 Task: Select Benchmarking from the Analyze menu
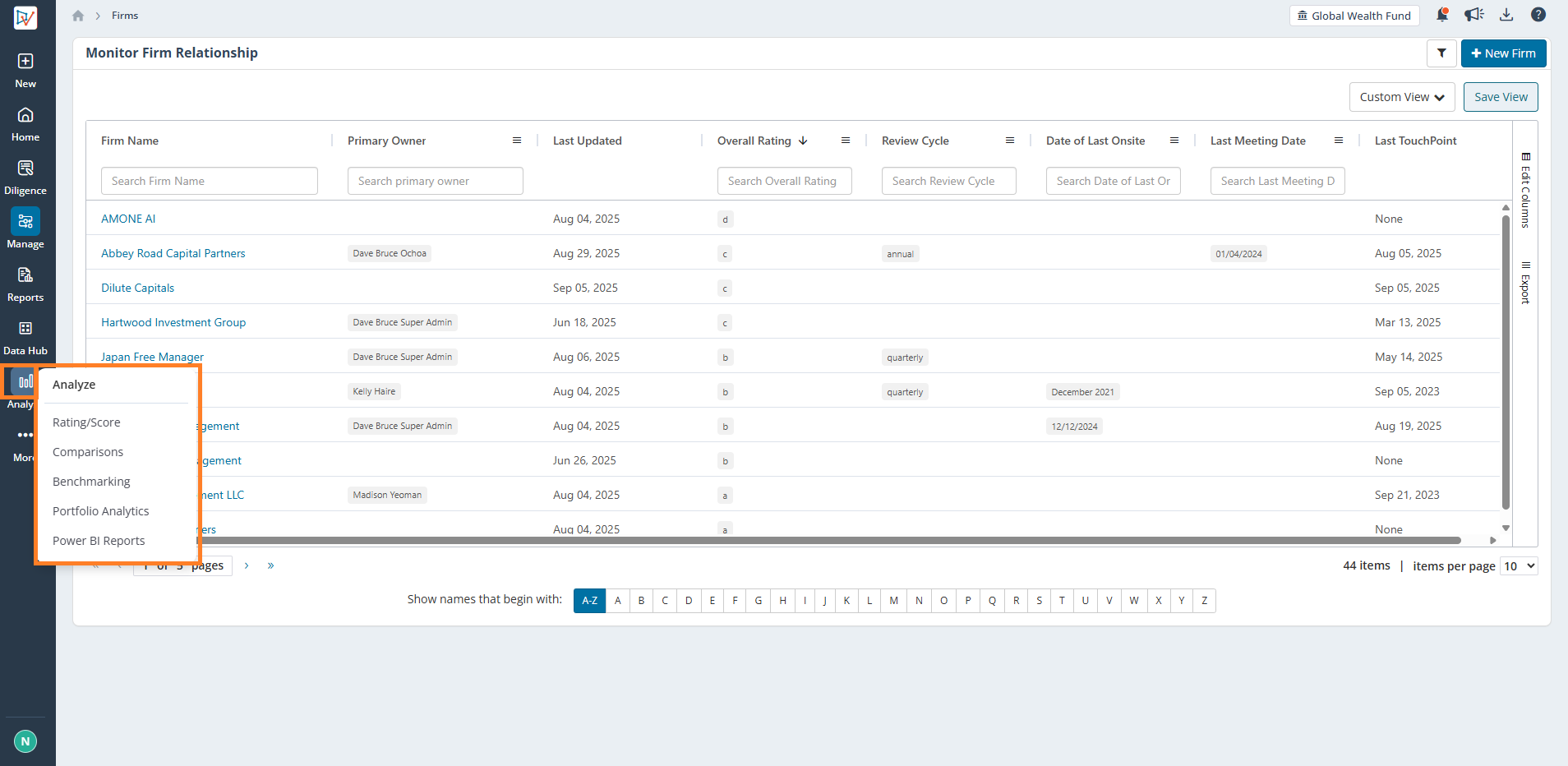(91, 482)
